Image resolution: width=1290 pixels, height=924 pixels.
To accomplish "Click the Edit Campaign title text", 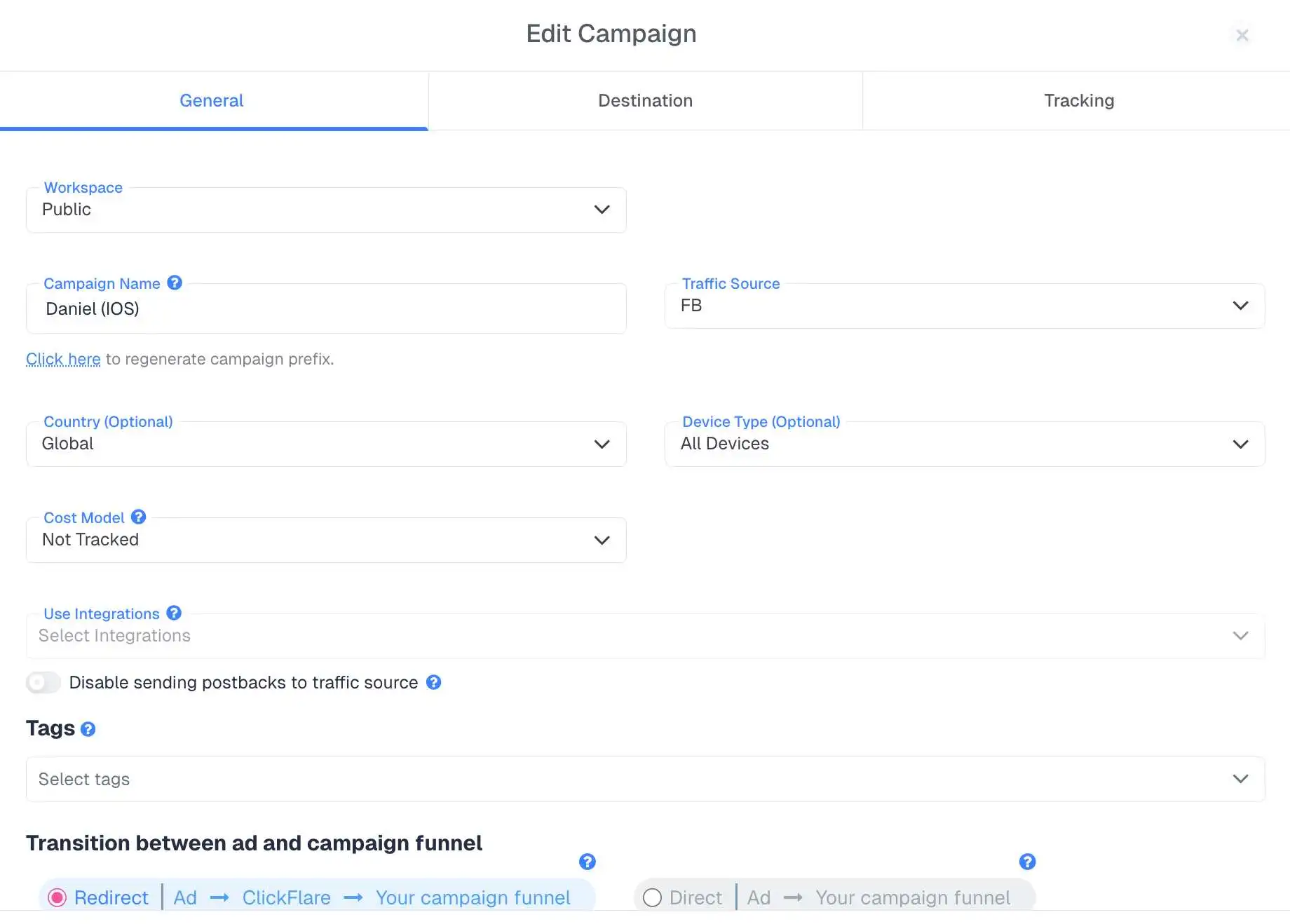I will [611, 34].
